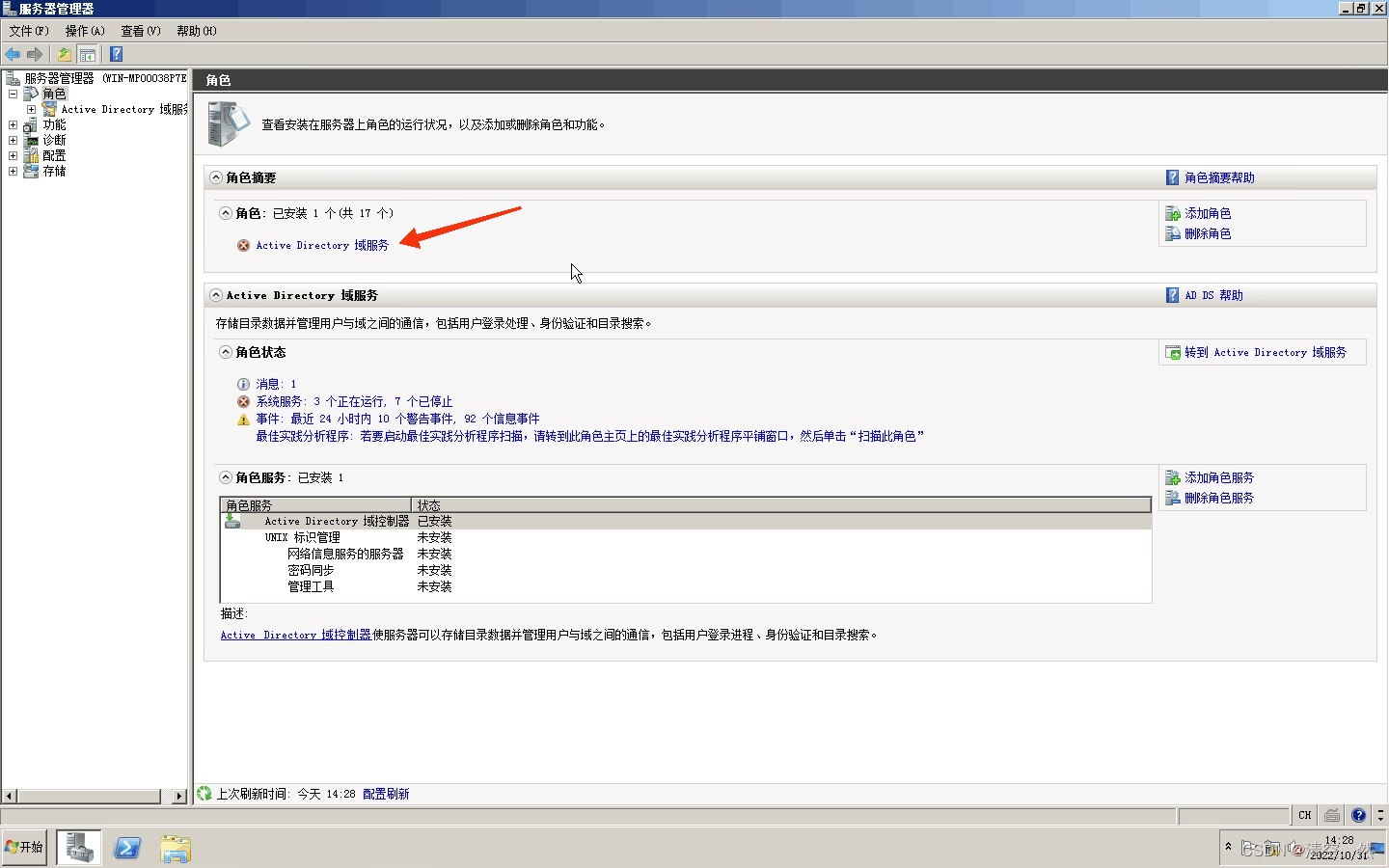Click the 删除角色 link
The width and height of the screenshot is (1389, 868).
1208,233
